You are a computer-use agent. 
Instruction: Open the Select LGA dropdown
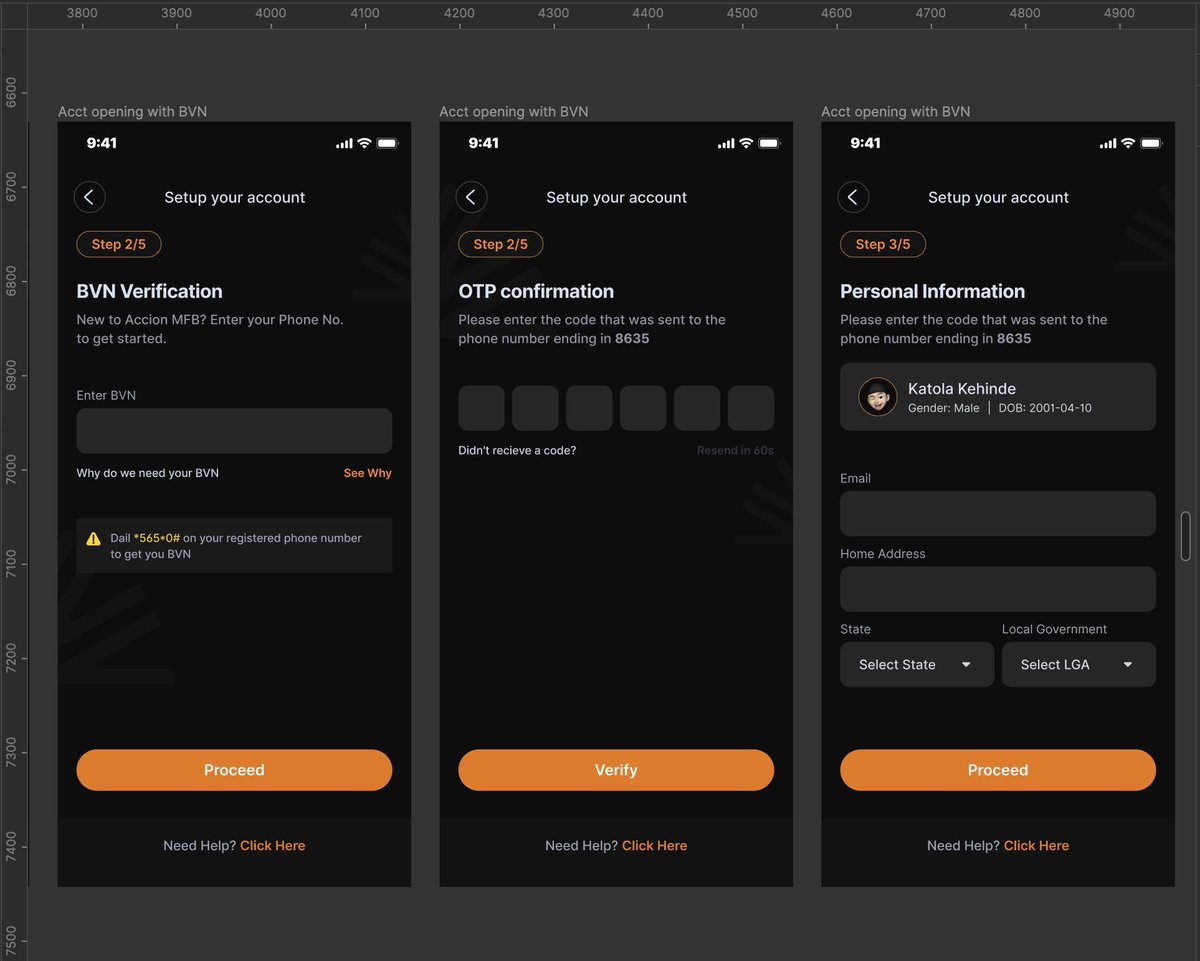tap(1079, 665)
